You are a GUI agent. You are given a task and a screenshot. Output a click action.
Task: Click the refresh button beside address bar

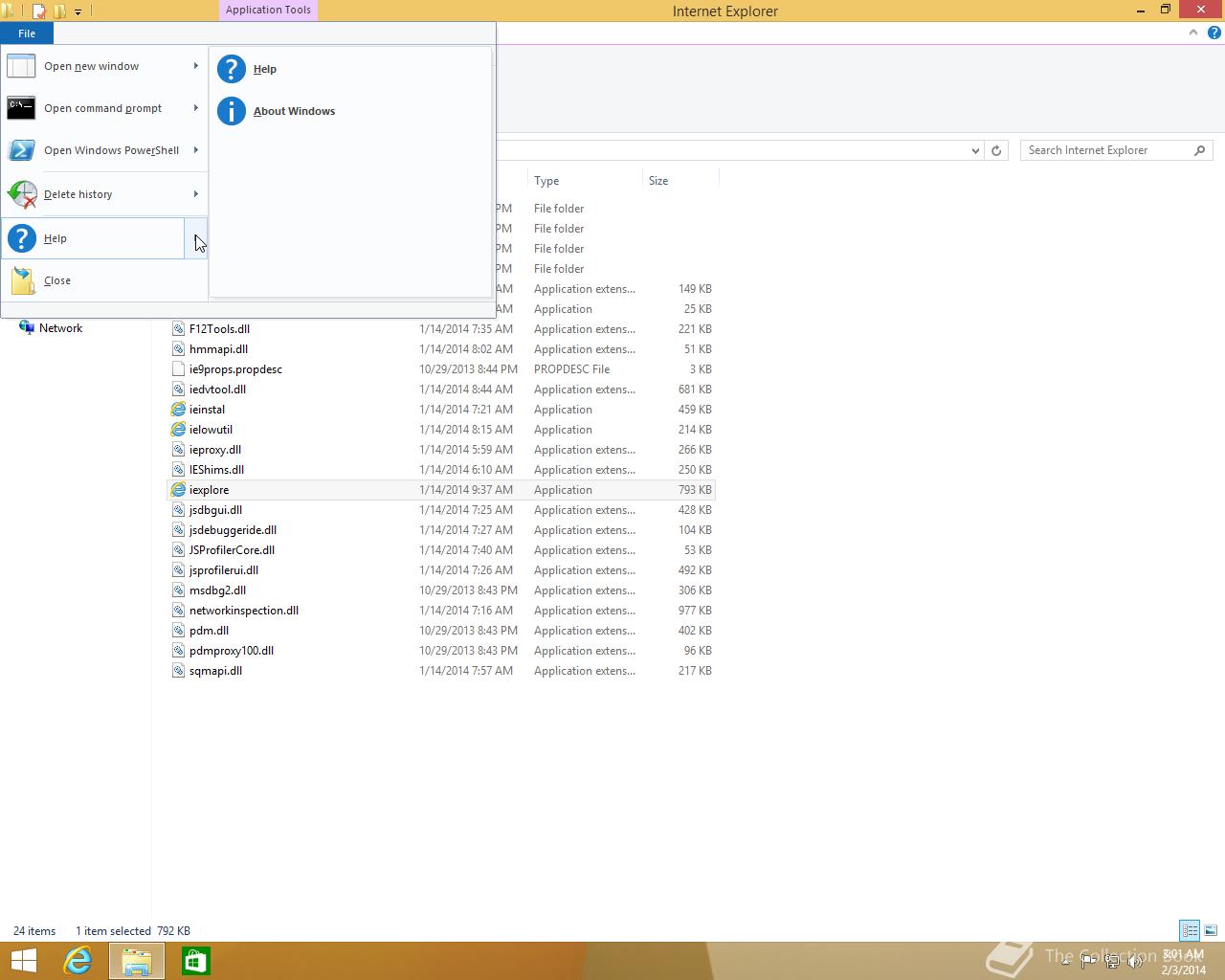click(x=996, y=150)
